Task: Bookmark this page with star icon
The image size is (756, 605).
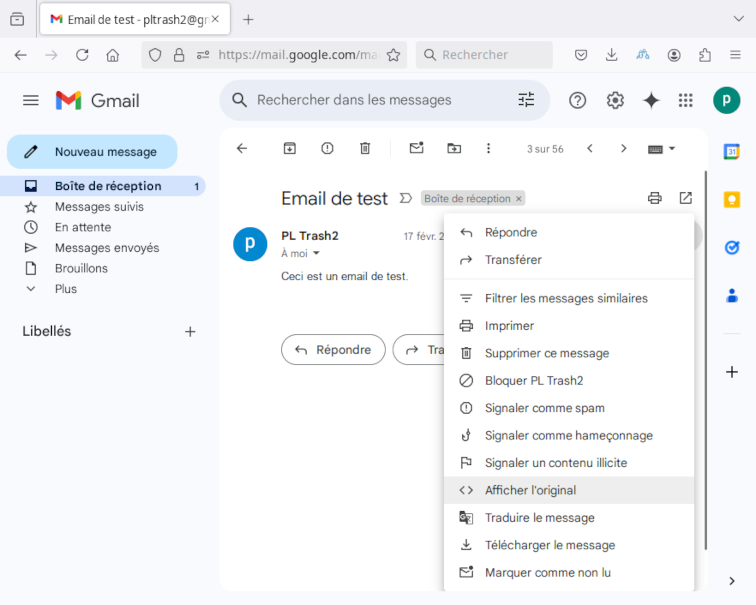Action: [x=393, y=55]
